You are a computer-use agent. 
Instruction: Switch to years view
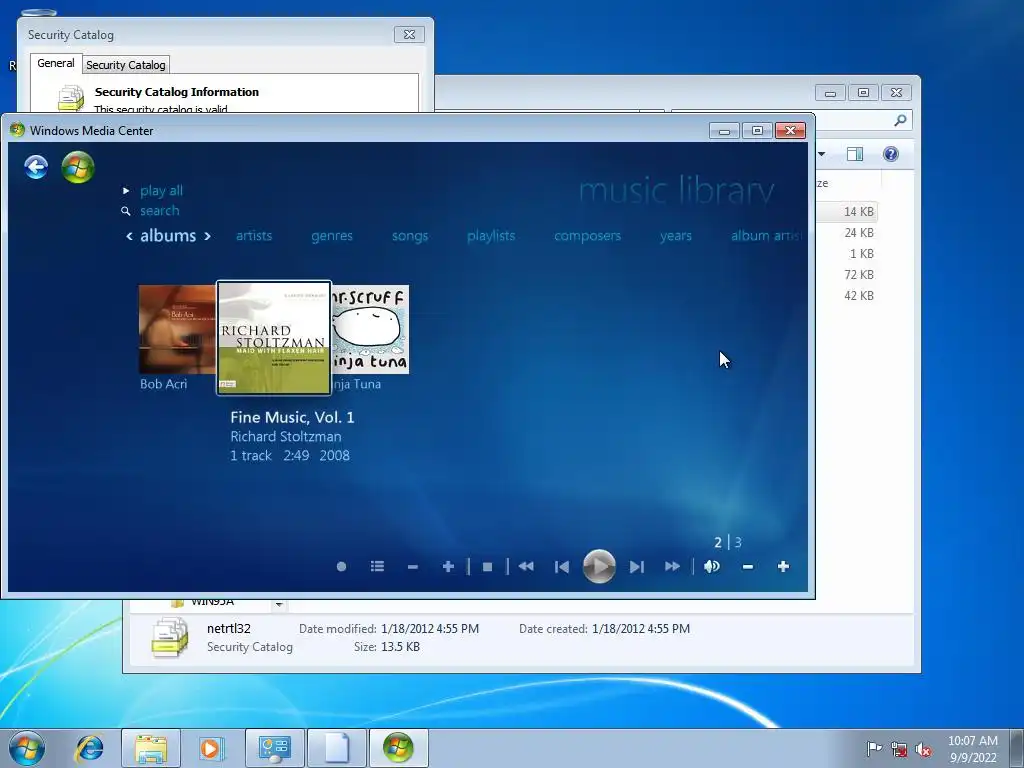click(676, 236)
